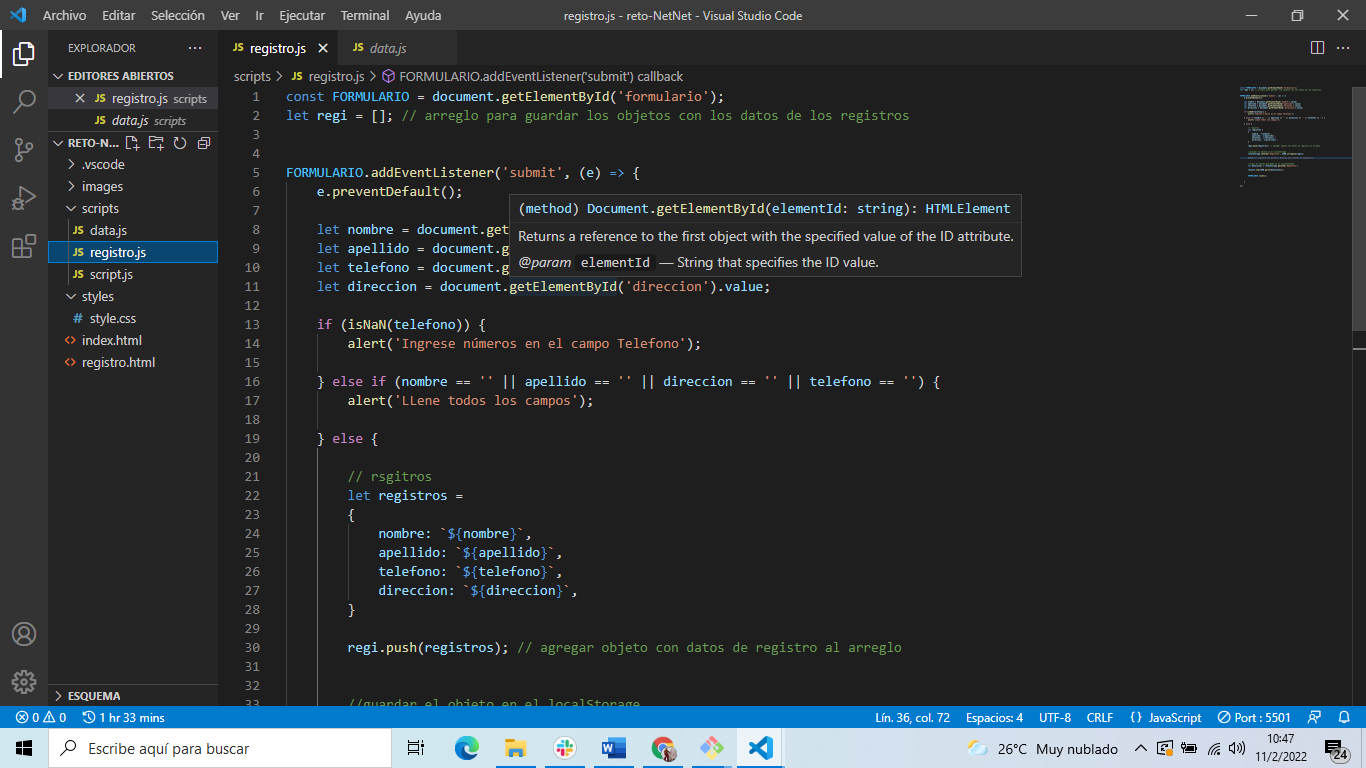This screenshot has height=768, width=1366.
Task: Click errors and warnings status indicator
Action: (x=41, y=718)
